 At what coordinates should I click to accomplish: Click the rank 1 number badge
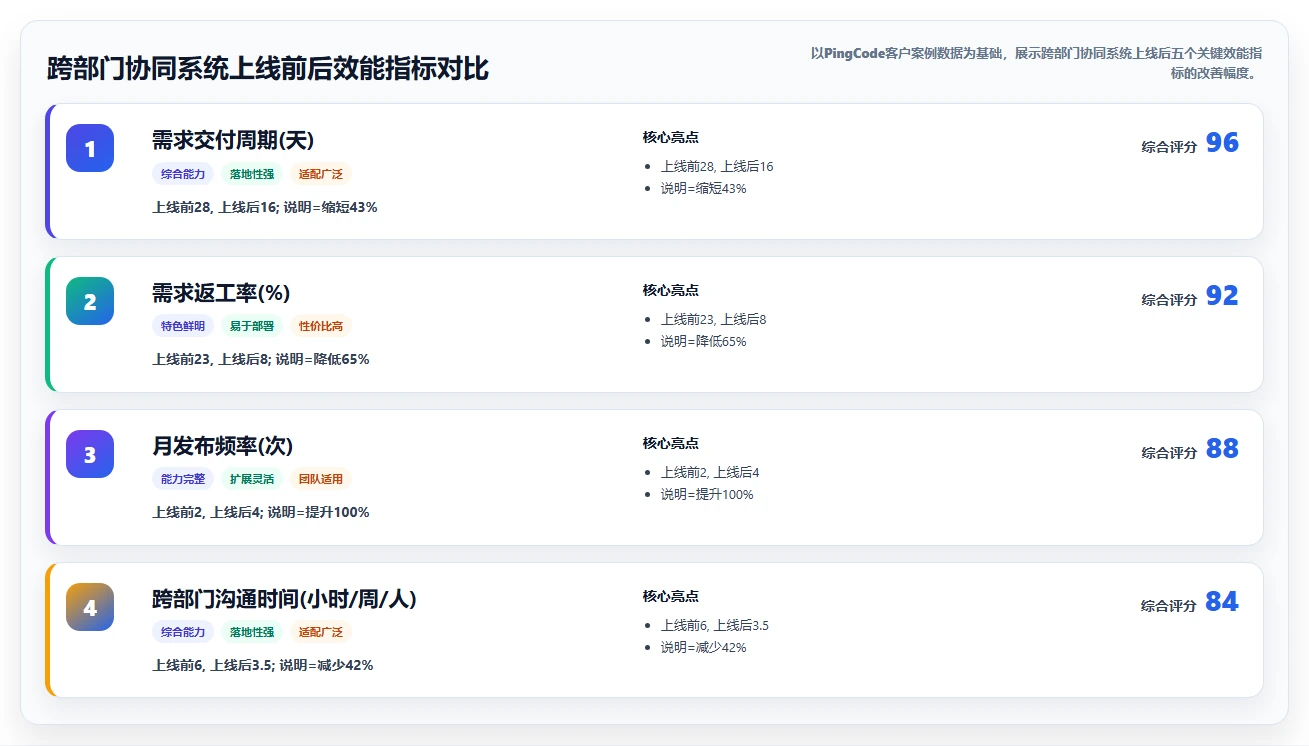(90, 148)
